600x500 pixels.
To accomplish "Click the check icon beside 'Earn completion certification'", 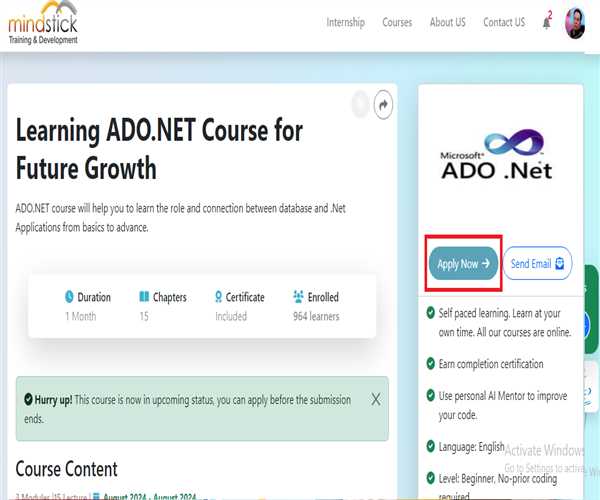I will [430, 363].
